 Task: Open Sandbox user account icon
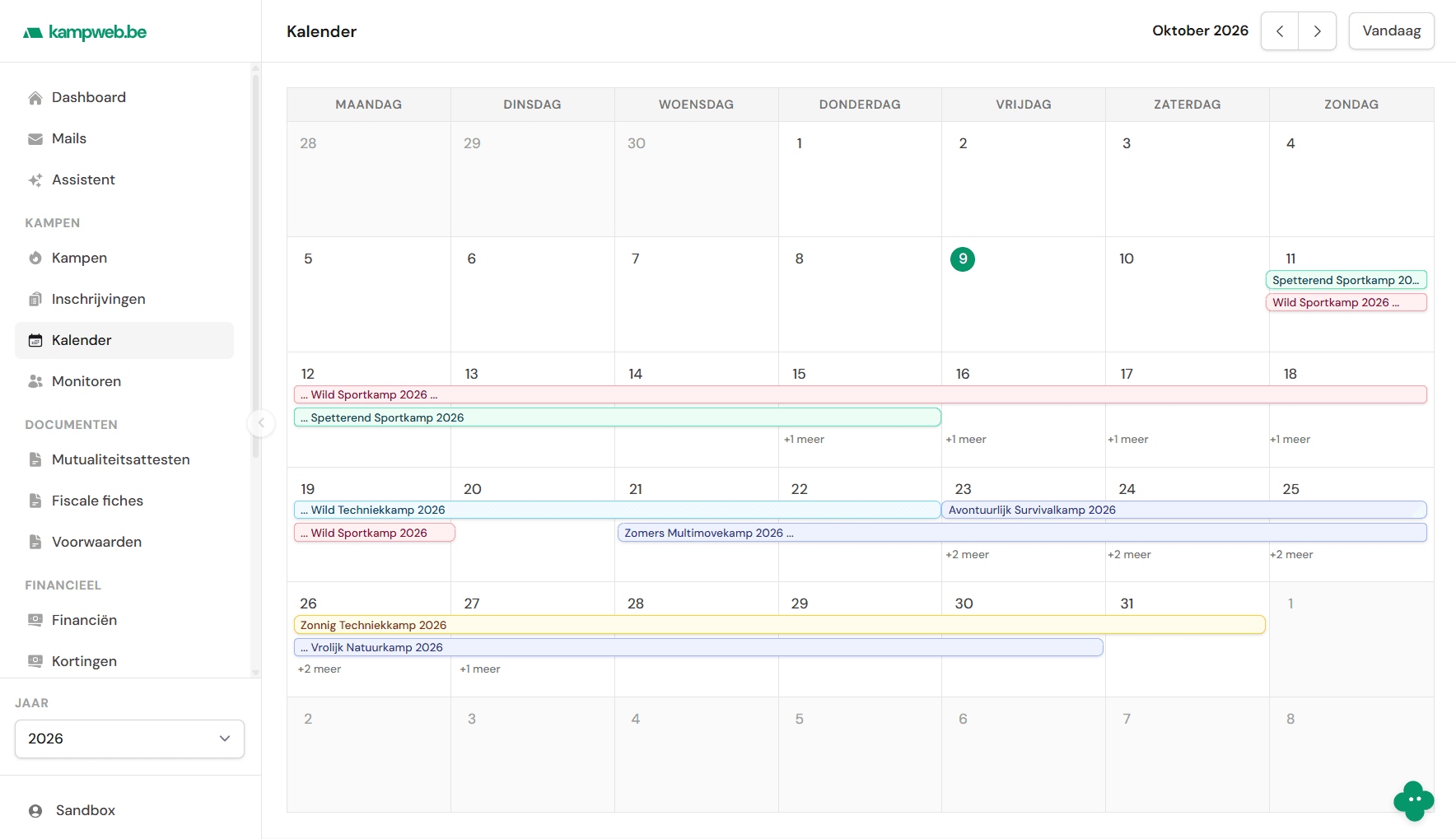point(35,811)
